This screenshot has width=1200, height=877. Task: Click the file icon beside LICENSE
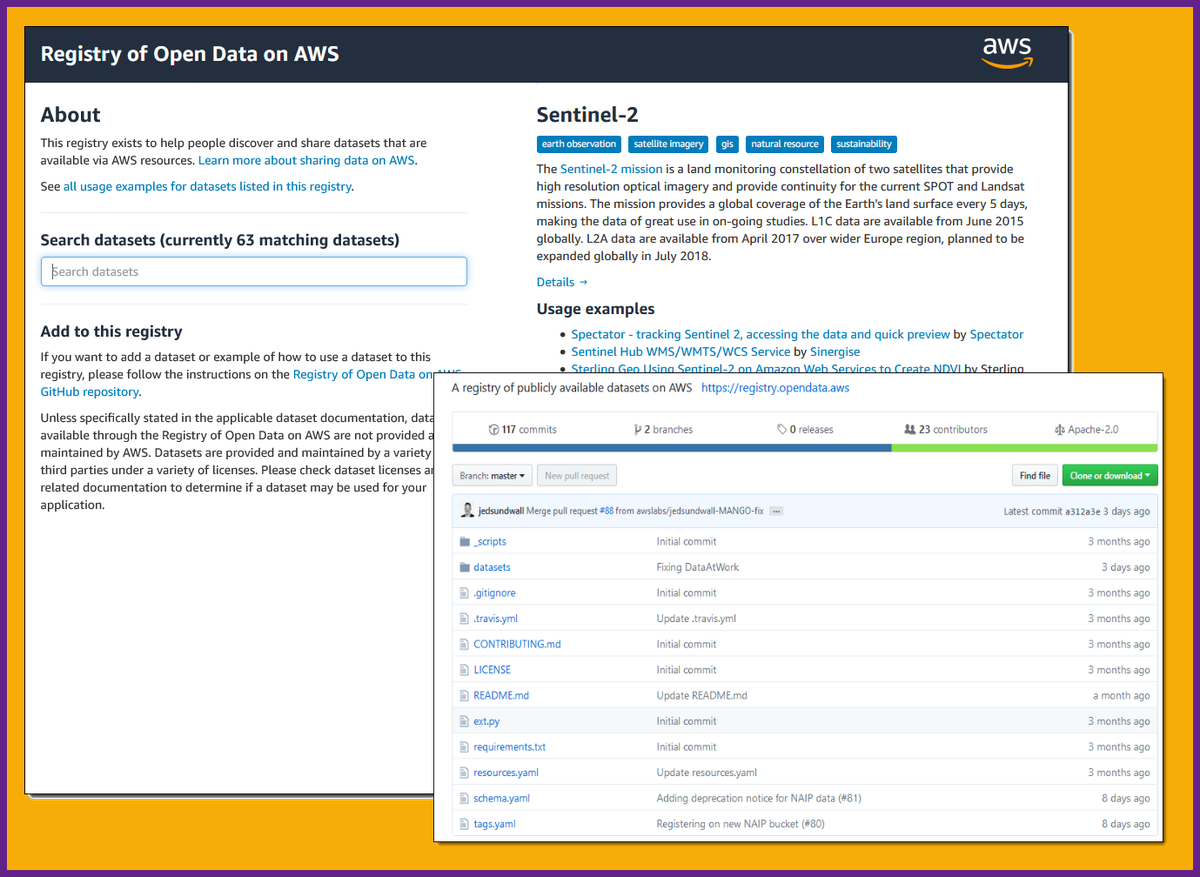[x=464, y=670]
